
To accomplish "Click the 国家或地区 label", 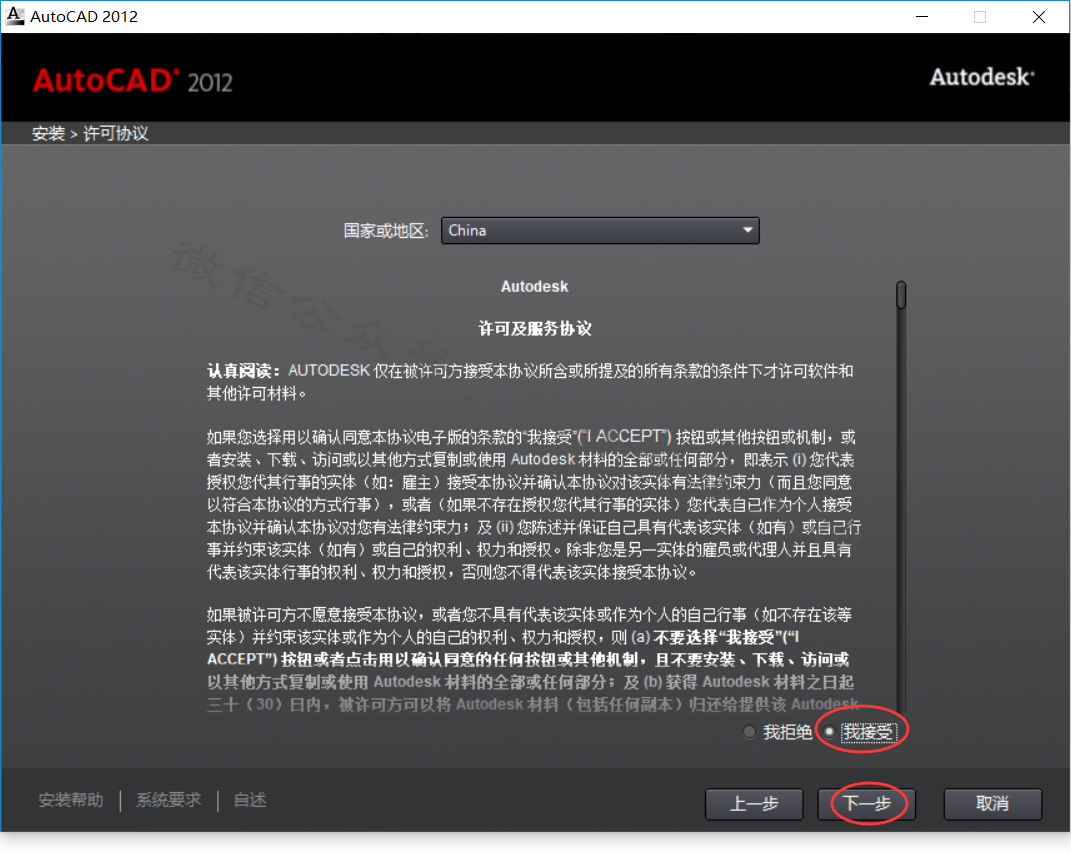I will (x=386, y=231).
